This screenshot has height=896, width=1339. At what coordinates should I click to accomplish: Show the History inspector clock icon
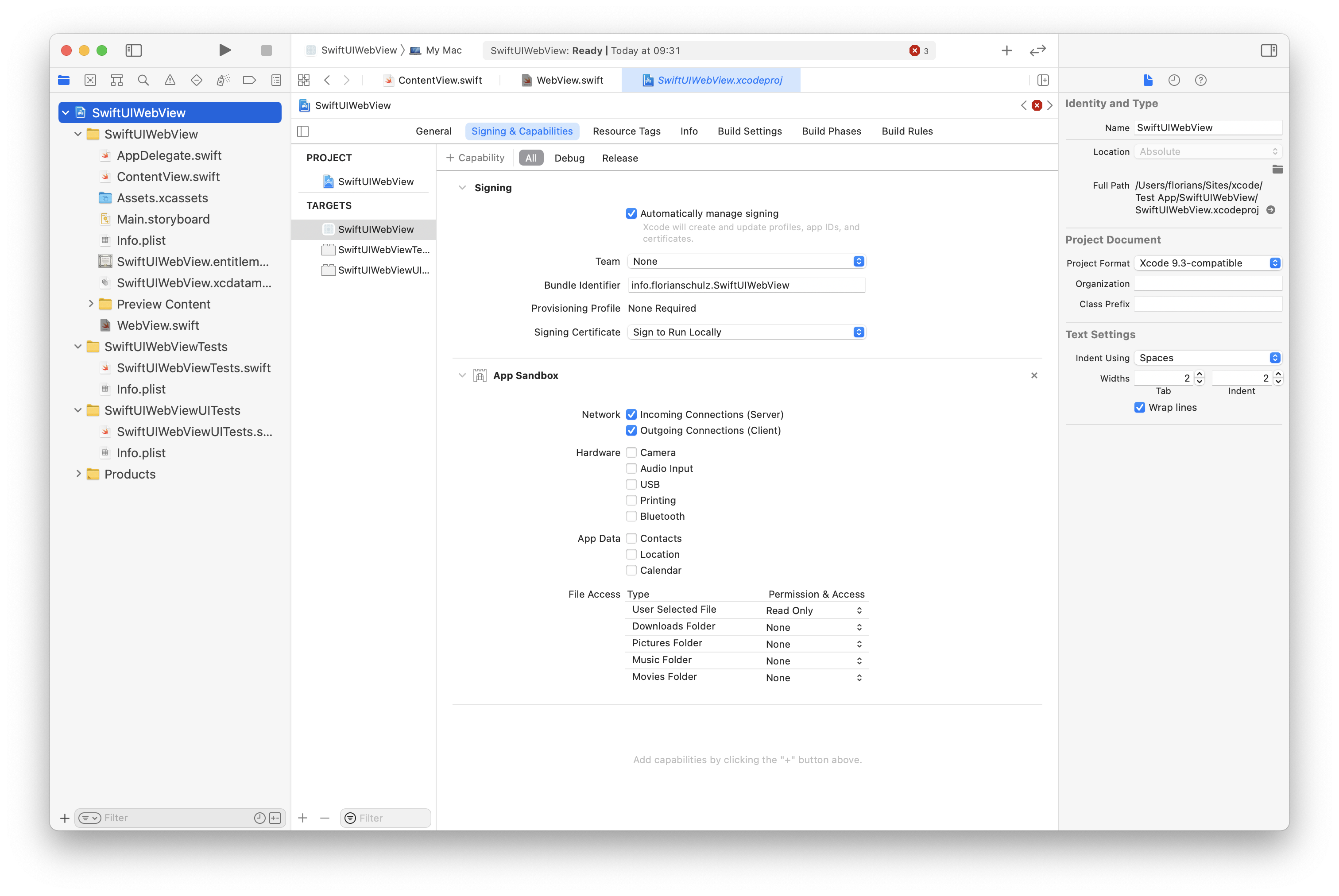tap(1174, 80)
